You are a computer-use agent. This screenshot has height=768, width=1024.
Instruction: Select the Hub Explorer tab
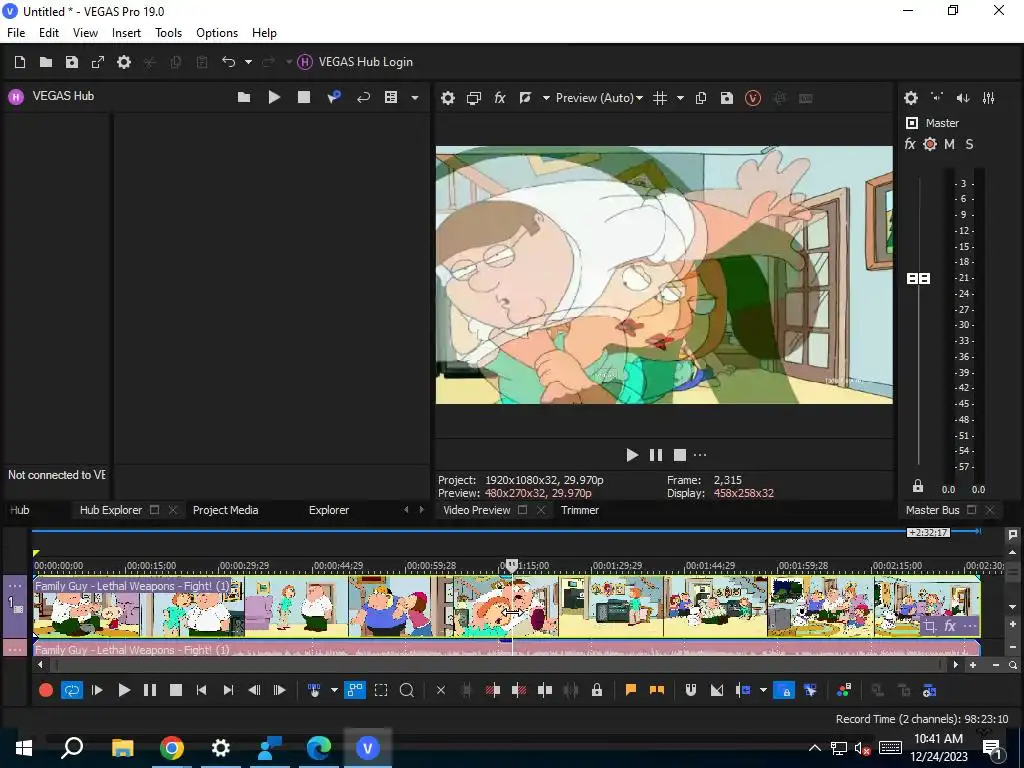(x=111, y=510)
